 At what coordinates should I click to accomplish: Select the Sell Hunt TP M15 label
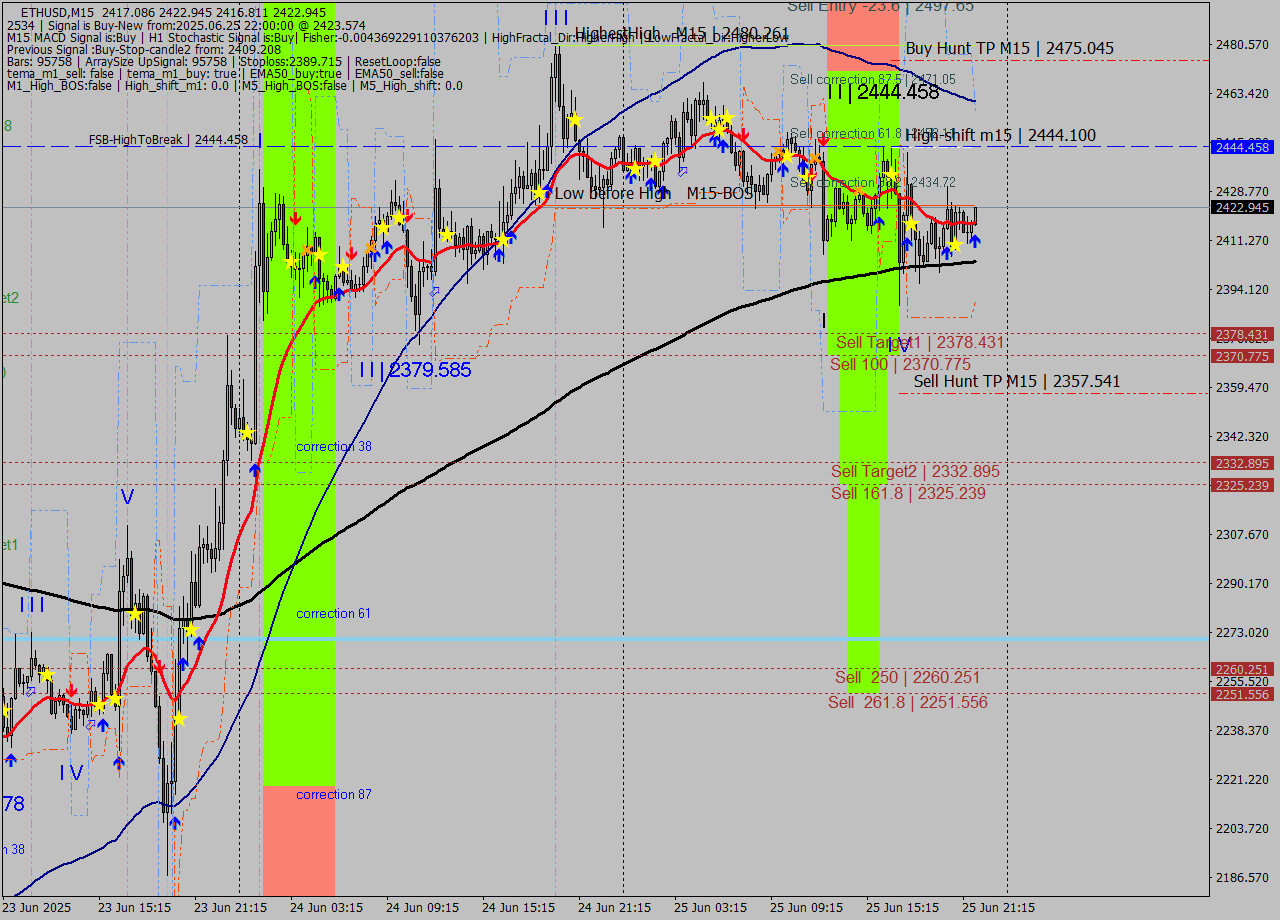click(x=1016, y=381)
